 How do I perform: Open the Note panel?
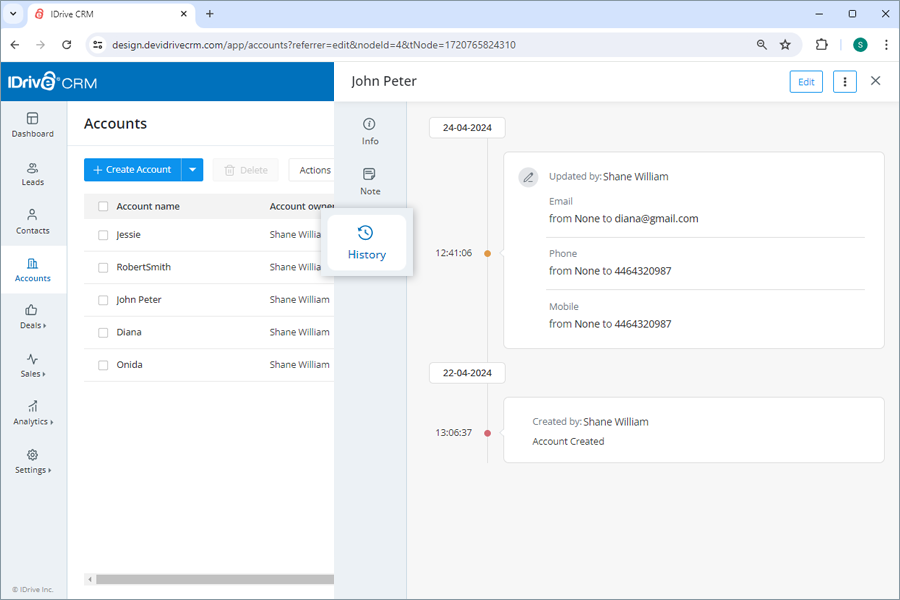tap(369, 181)
